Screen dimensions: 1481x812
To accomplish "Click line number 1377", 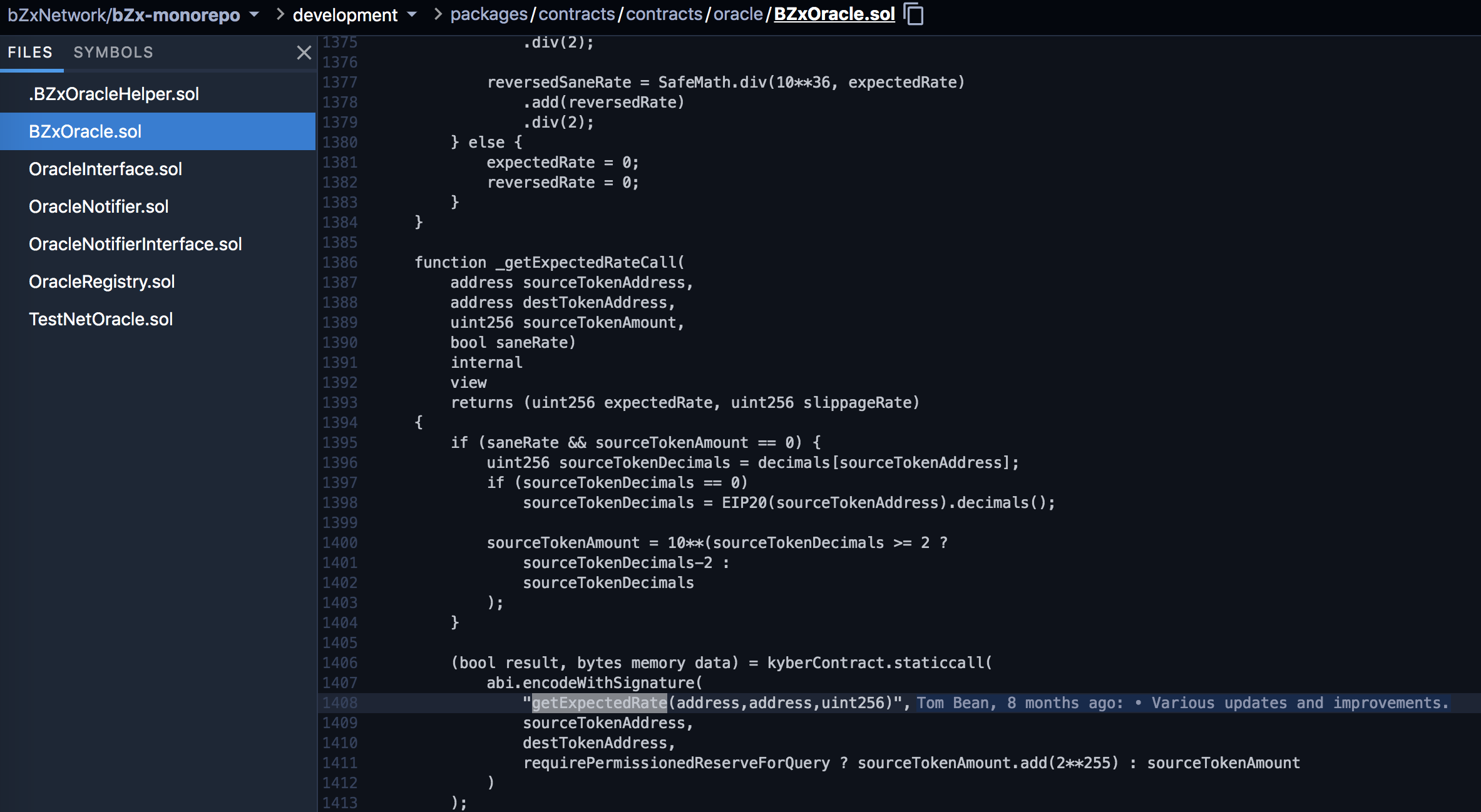I will [x=340, y=83].
